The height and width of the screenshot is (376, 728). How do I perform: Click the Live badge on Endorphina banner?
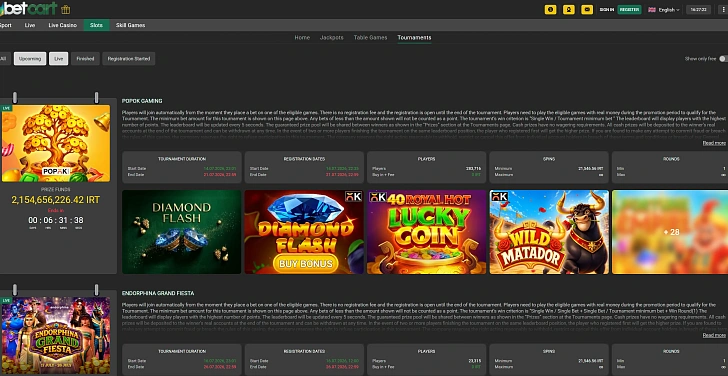point(6,301)
